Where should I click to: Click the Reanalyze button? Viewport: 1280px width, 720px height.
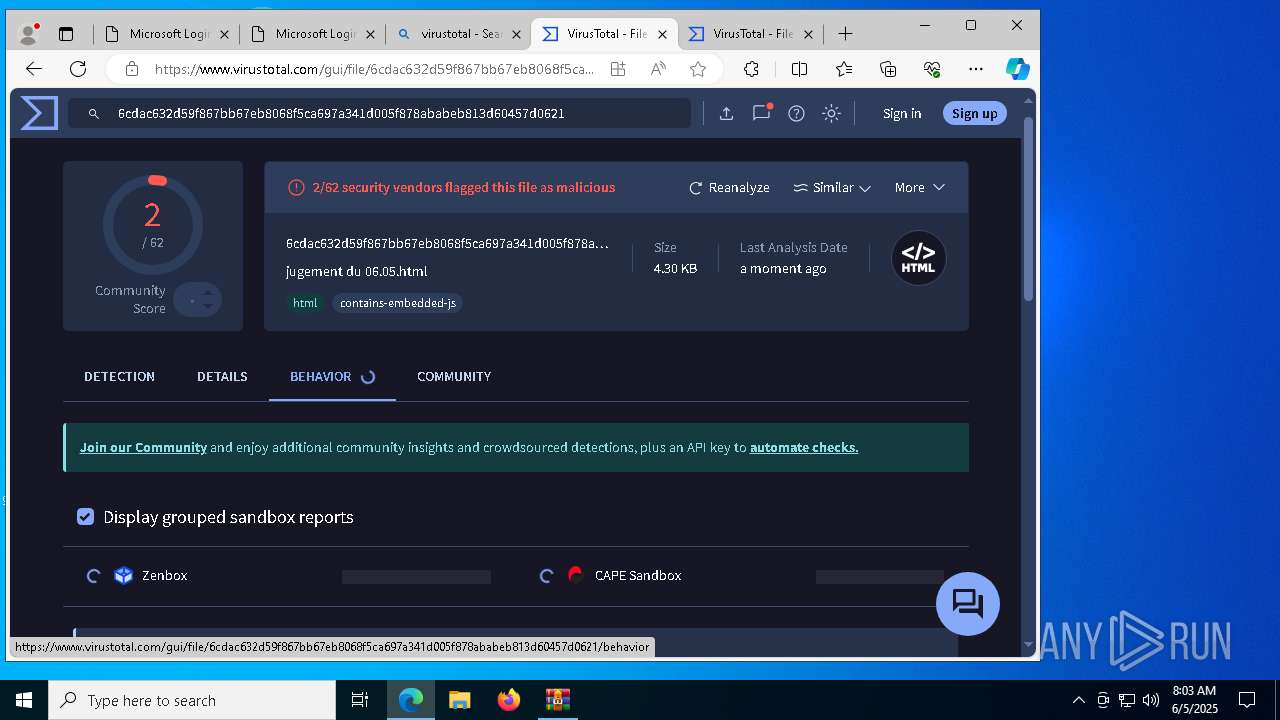pos(730,188)
